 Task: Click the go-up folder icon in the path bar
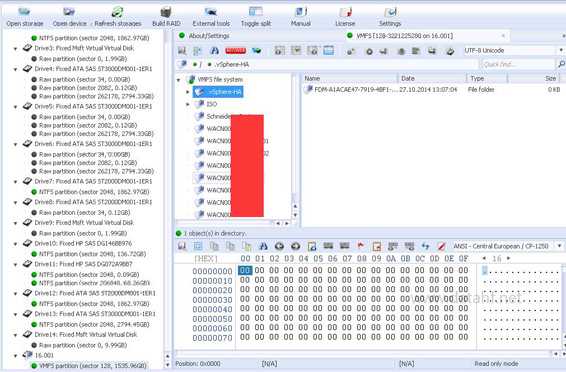[183, 64]
